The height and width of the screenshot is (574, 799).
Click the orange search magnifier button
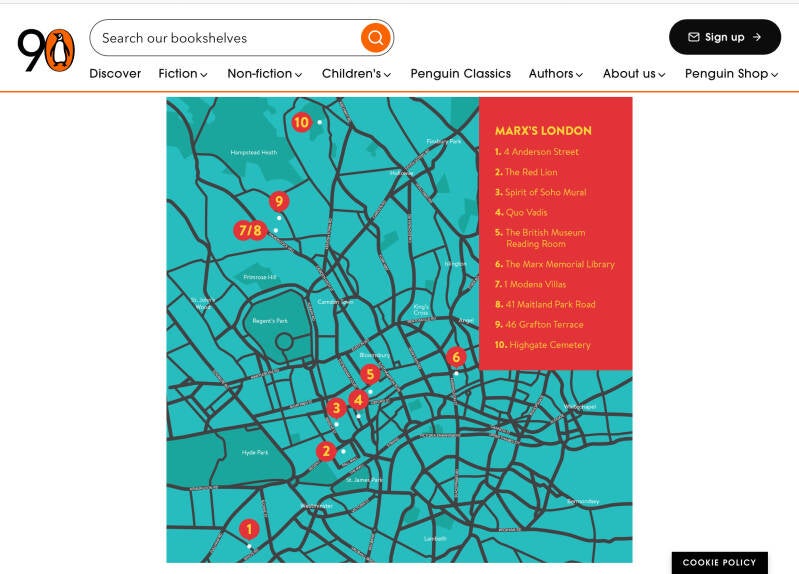click(376, 37)
